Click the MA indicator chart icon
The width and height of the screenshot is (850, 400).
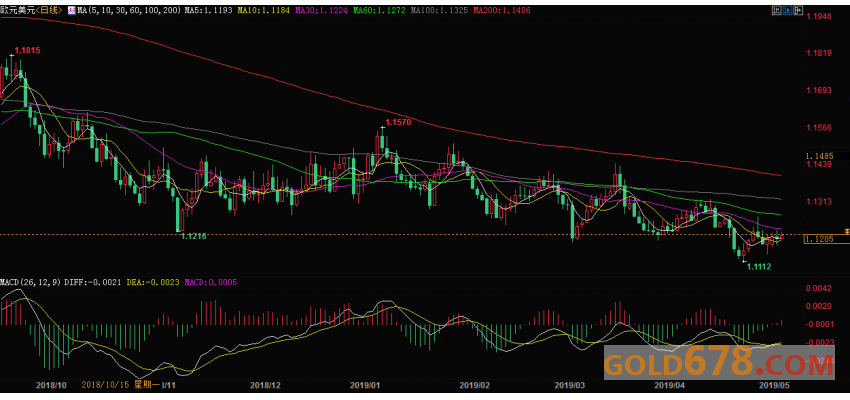pos(72,10)
